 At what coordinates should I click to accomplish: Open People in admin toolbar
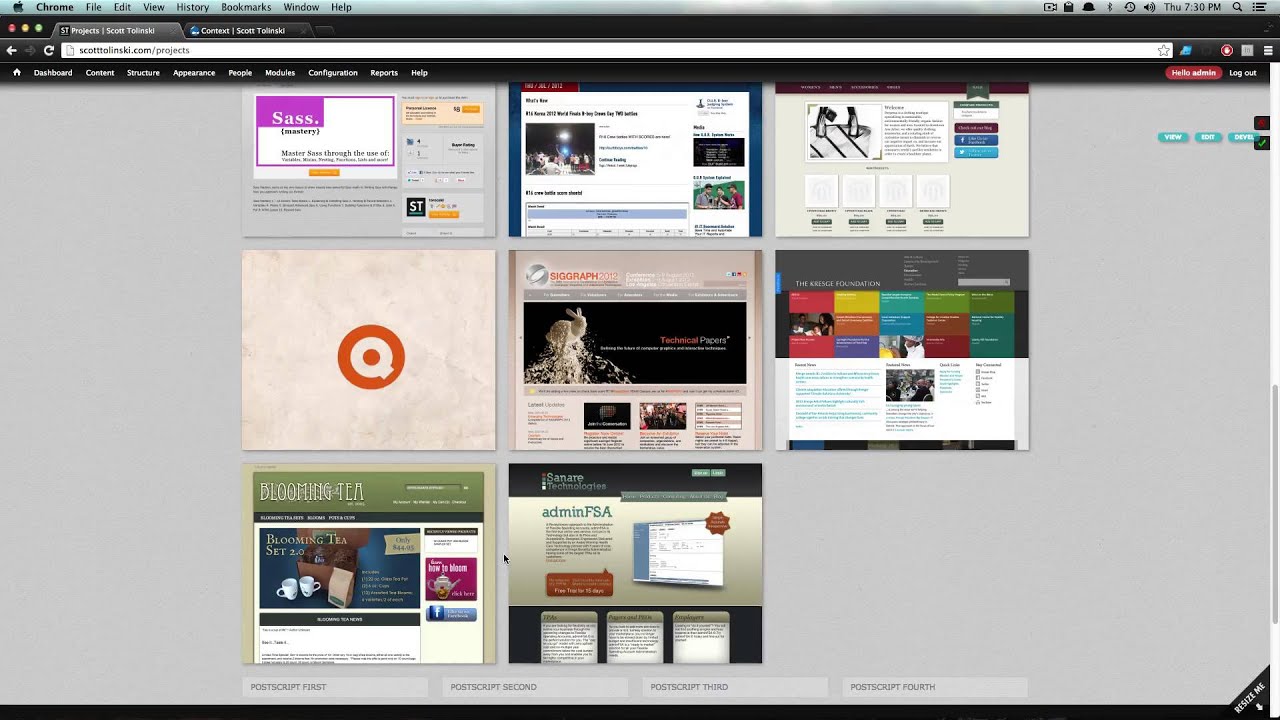click(240, 73)
